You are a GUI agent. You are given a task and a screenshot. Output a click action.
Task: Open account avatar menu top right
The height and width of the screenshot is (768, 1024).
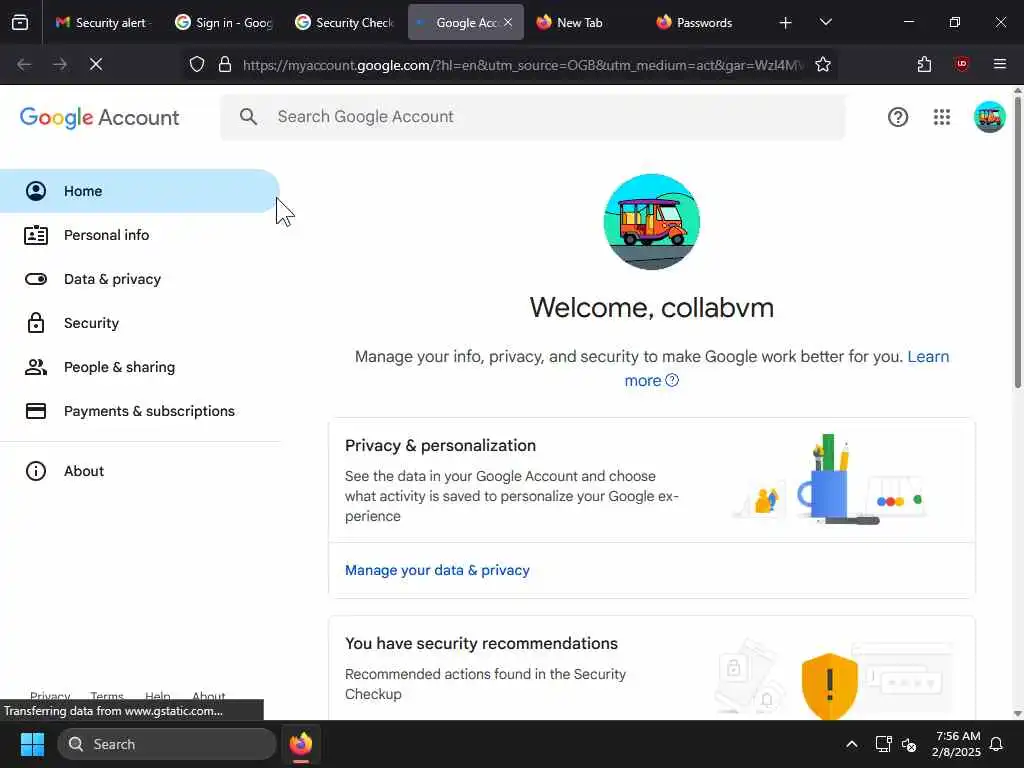tap(989, 118)
